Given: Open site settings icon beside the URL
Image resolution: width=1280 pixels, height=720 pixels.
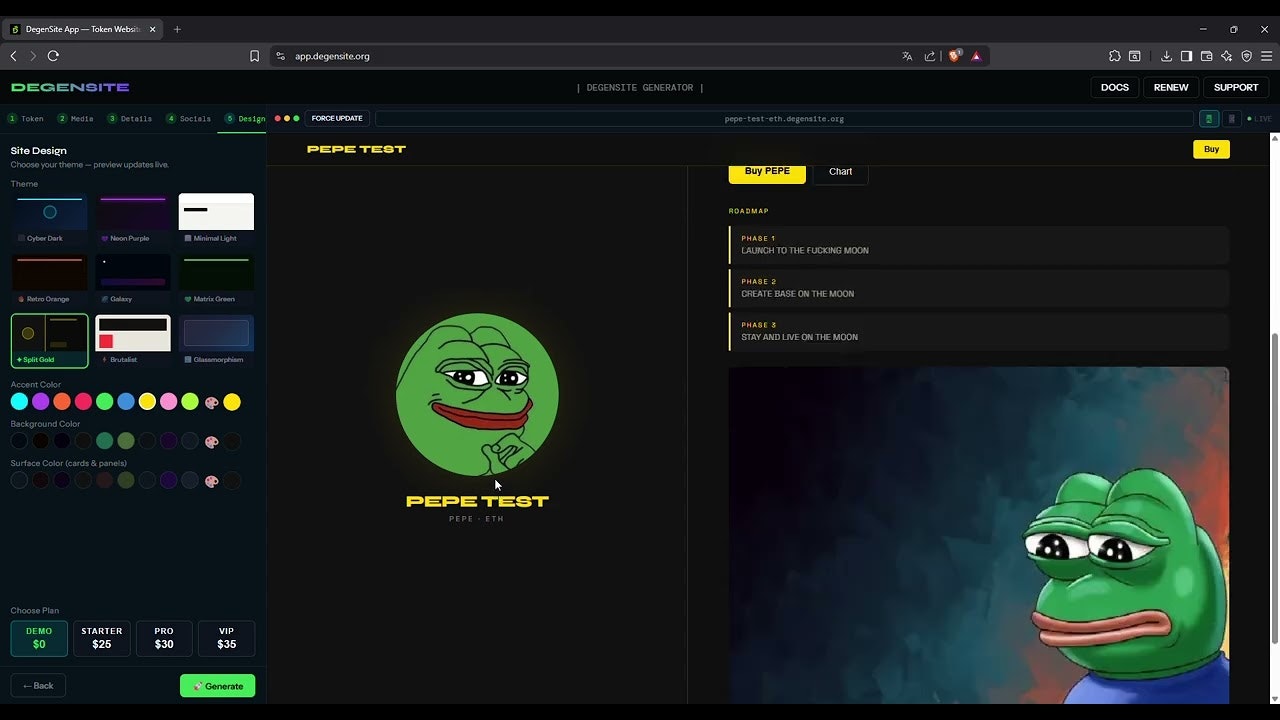Looking at the screenshot, I should click(x=280, y=56).
